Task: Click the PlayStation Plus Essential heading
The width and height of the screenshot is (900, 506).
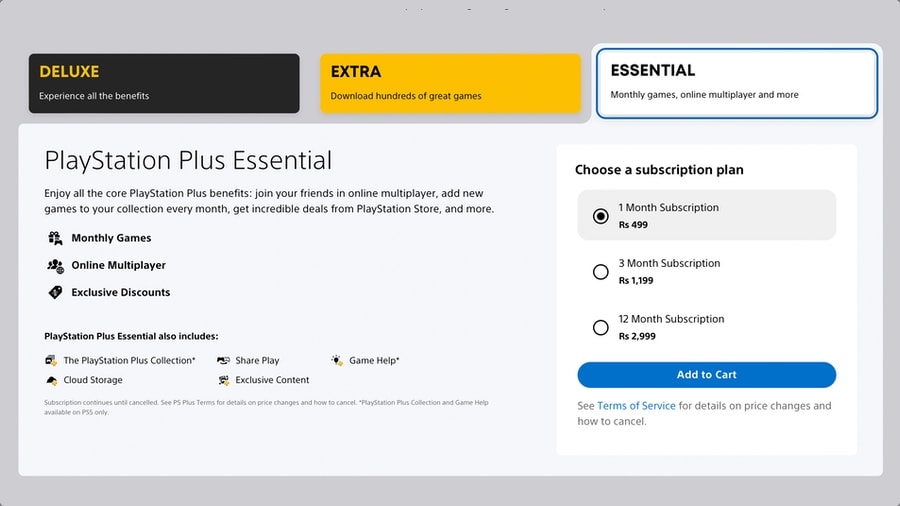Action: (x=188, y=160)
